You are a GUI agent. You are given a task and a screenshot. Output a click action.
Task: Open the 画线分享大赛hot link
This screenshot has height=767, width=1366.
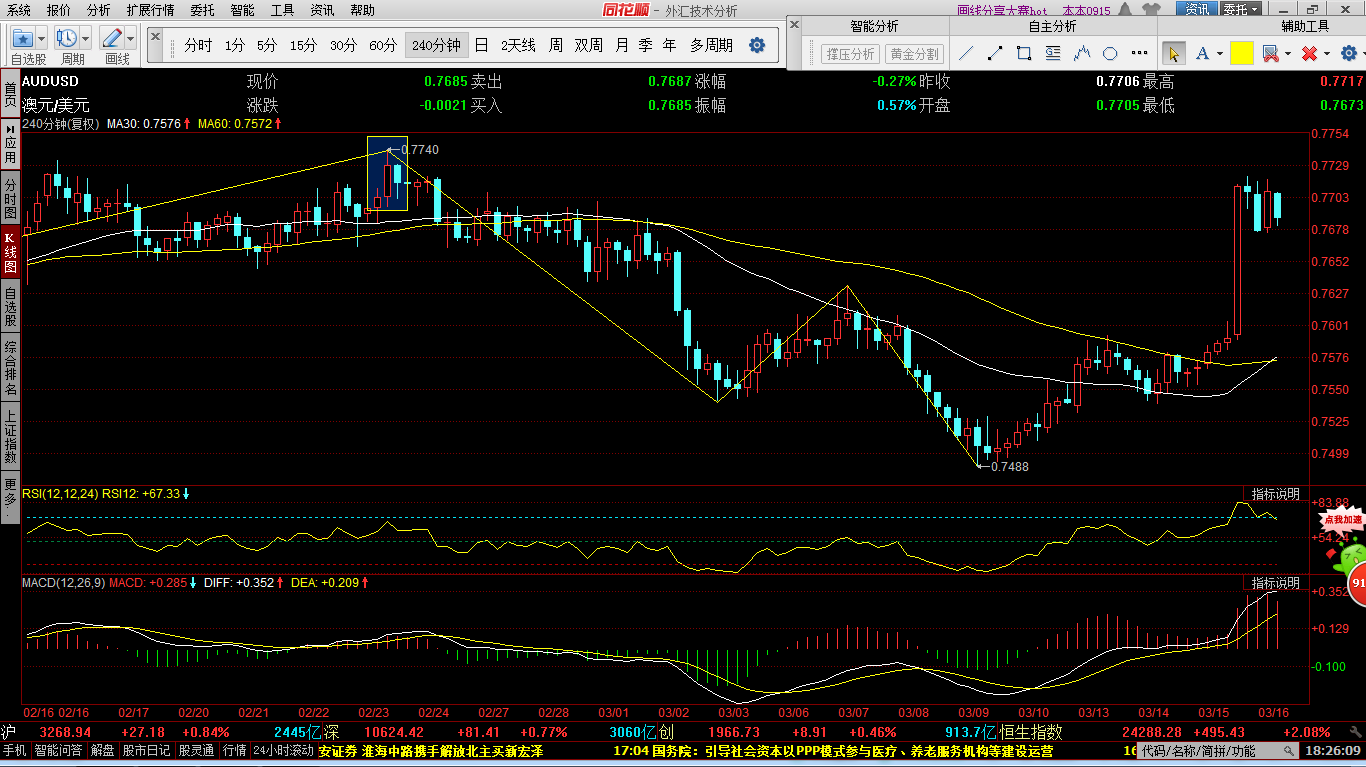[x=1002, y=10]
